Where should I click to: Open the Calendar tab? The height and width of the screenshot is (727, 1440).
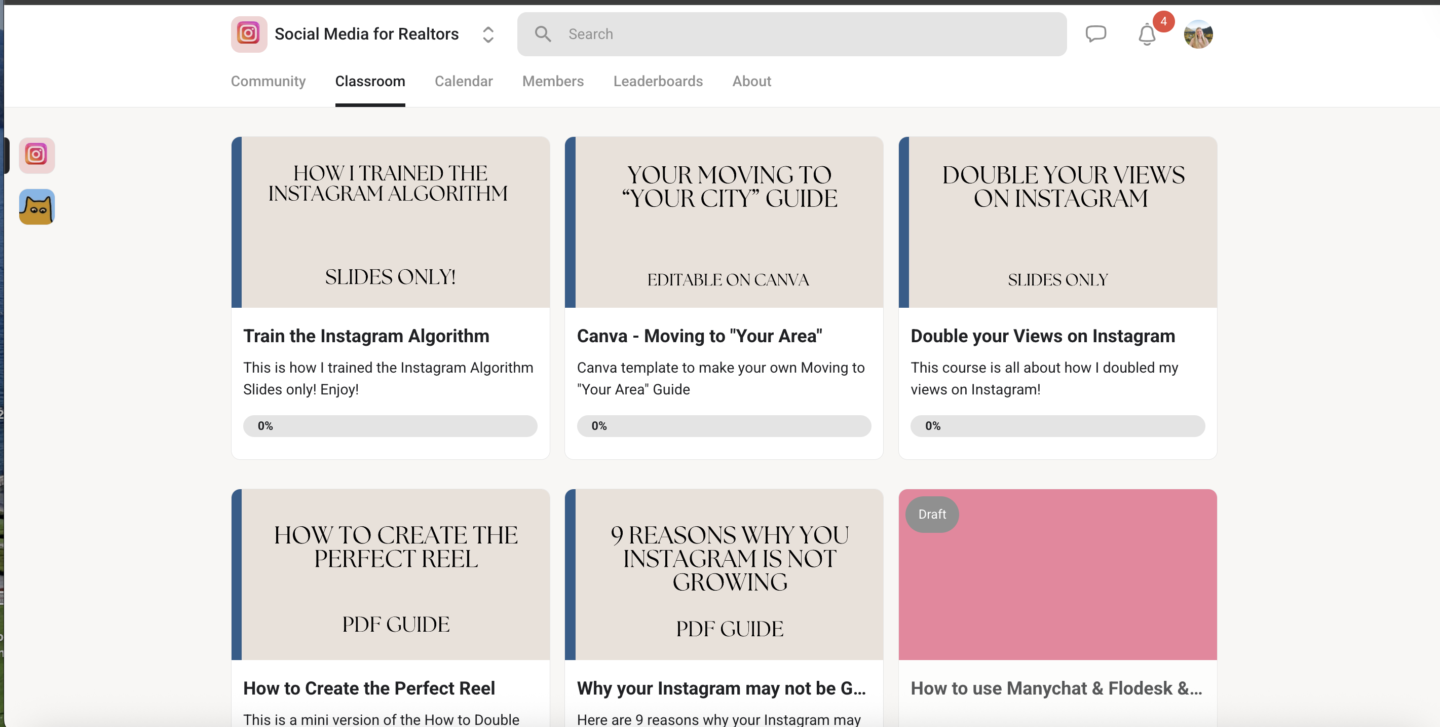point(463,81)
